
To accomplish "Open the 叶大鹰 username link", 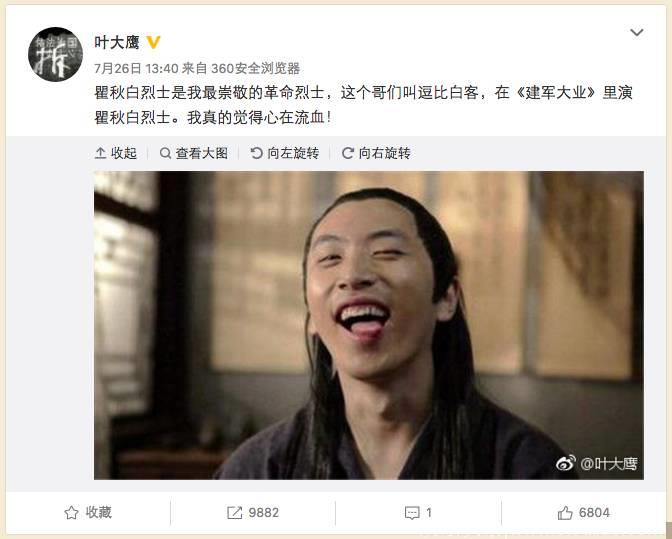I will click(117, 42).
